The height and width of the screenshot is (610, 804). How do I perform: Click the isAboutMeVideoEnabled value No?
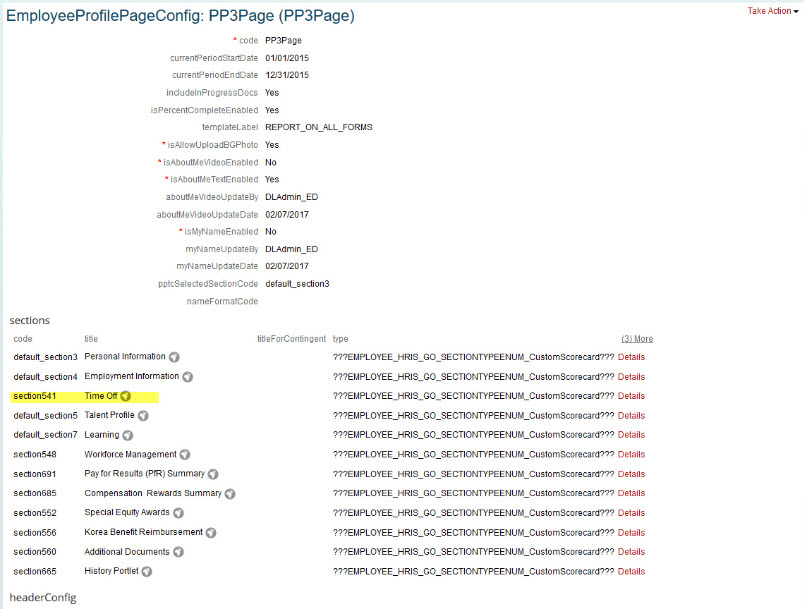pos(271,162)
